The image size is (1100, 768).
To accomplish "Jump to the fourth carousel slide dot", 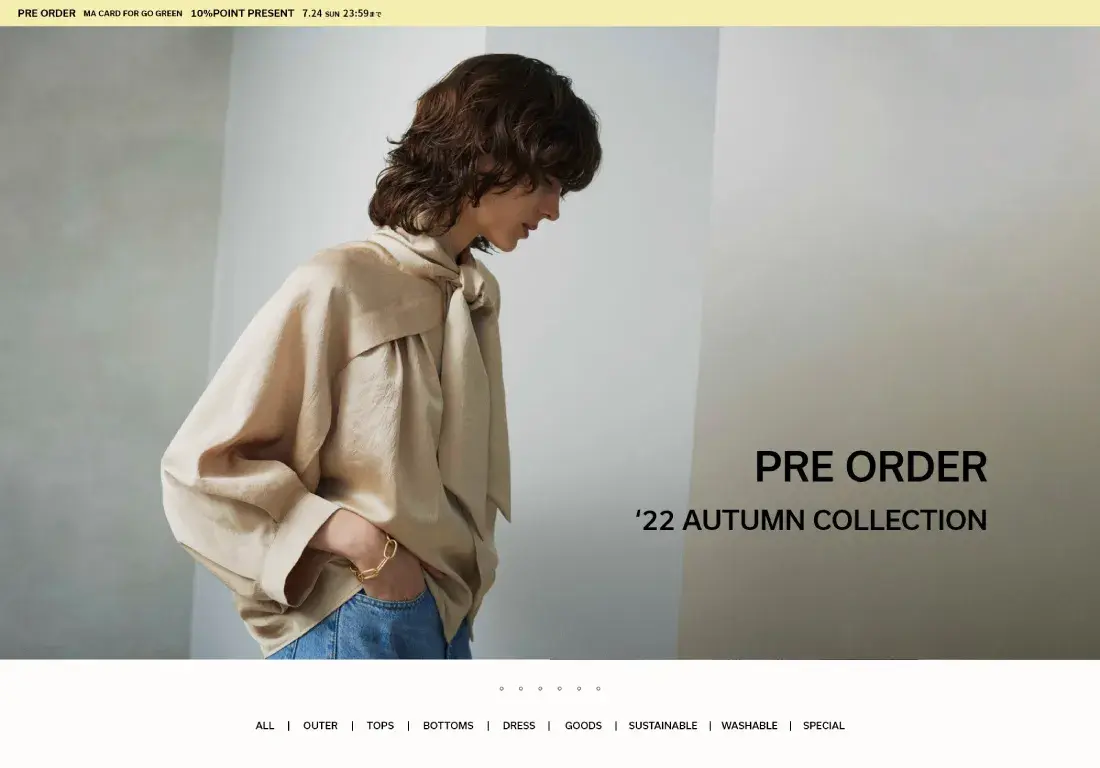I will (x=559, y=689).
